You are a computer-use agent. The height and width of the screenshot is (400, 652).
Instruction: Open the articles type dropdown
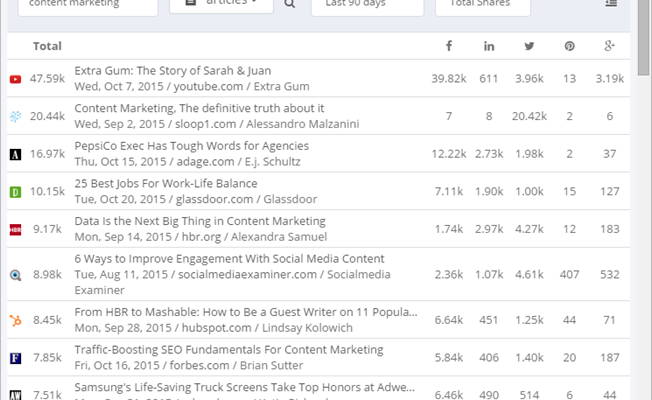tap(221, 5)
